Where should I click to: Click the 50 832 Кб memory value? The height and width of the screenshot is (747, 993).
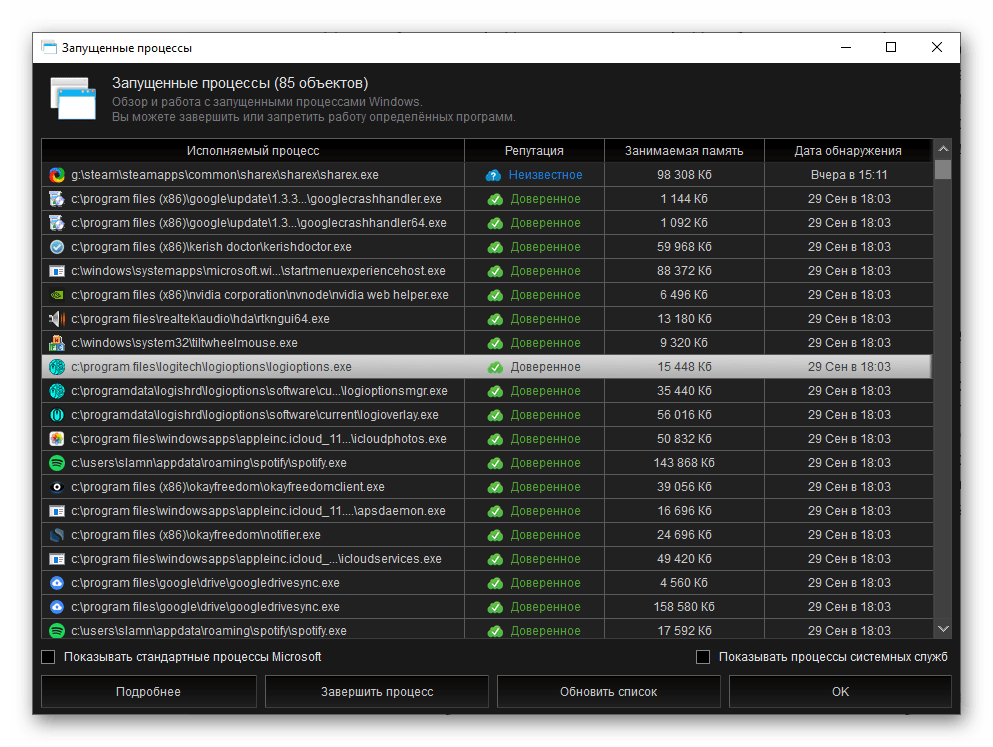click(684, 439)
